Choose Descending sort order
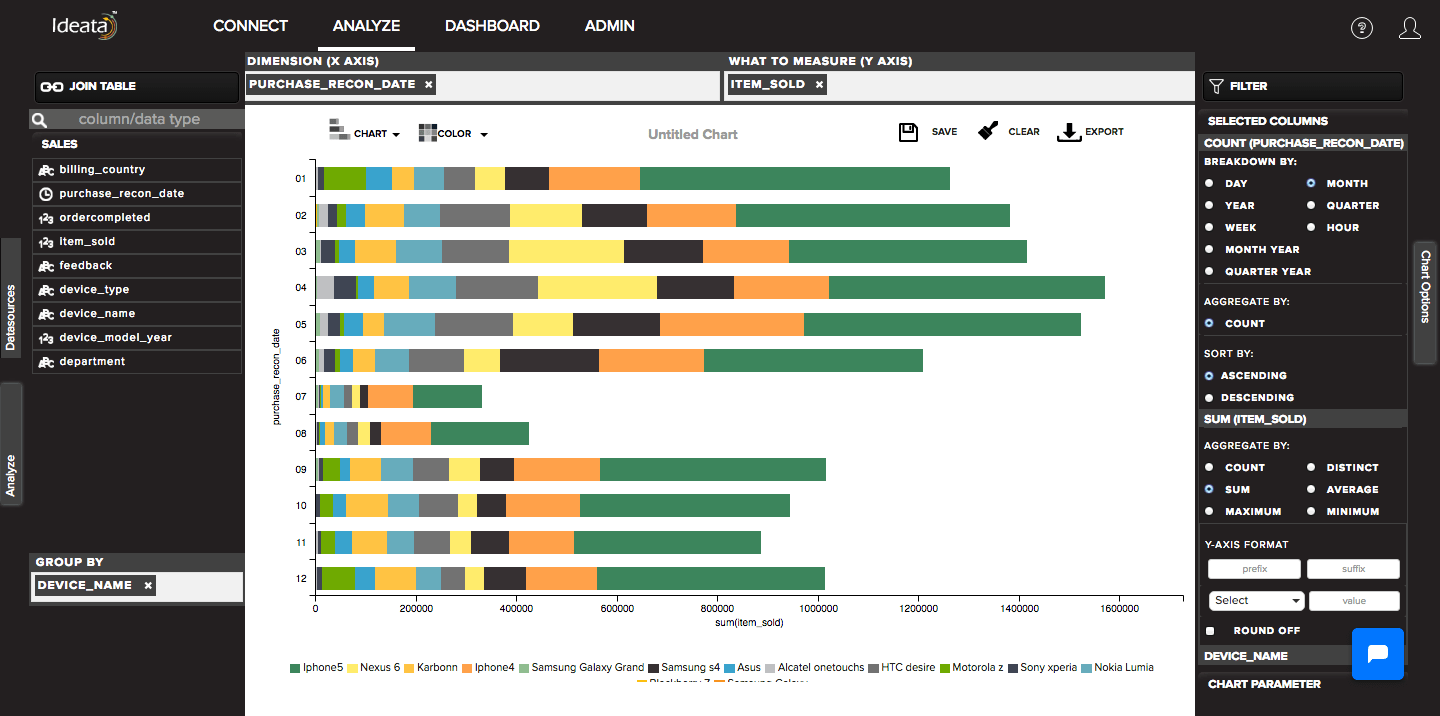This screenshot has height=716, width=1440. coord(1209,398)
